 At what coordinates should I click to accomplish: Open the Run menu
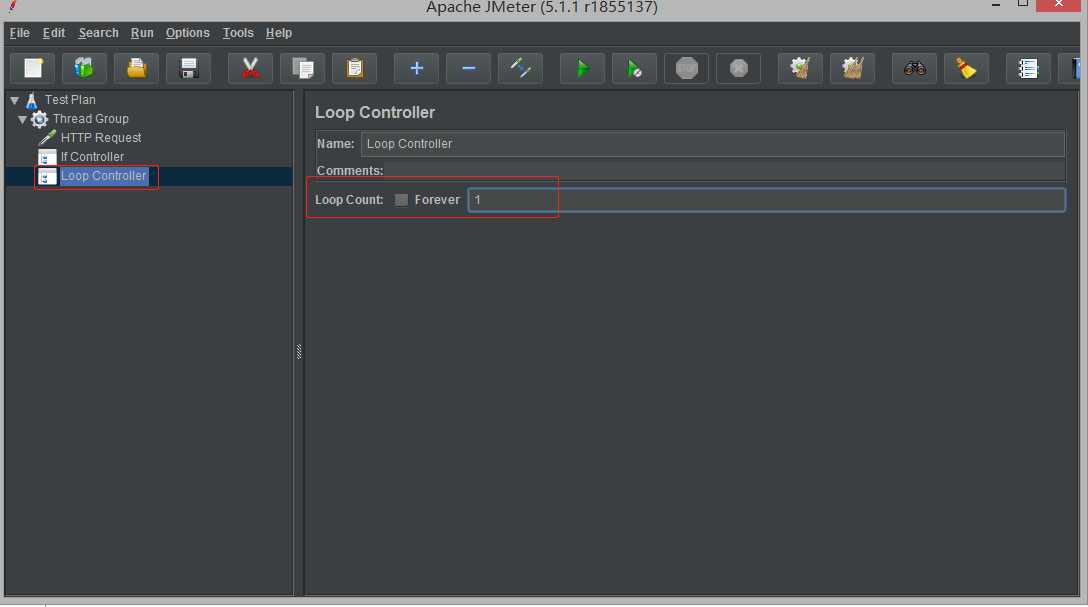(142, 33)
